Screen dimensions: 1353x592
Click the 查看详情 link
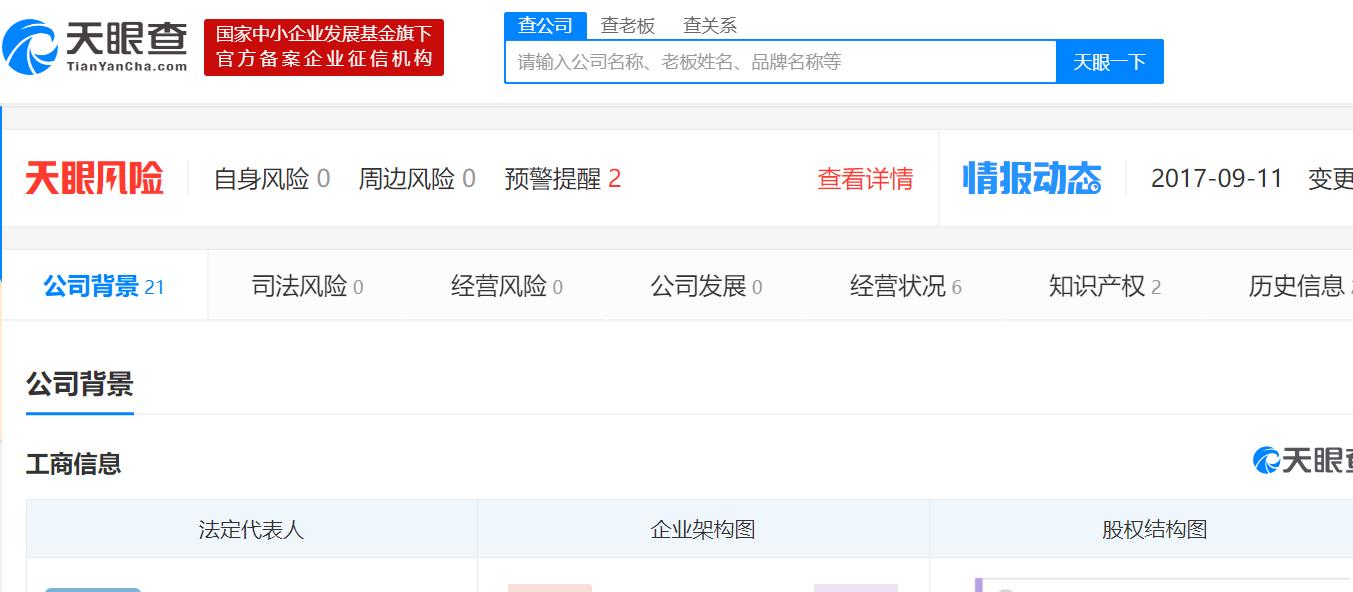[x=865, y=179]
